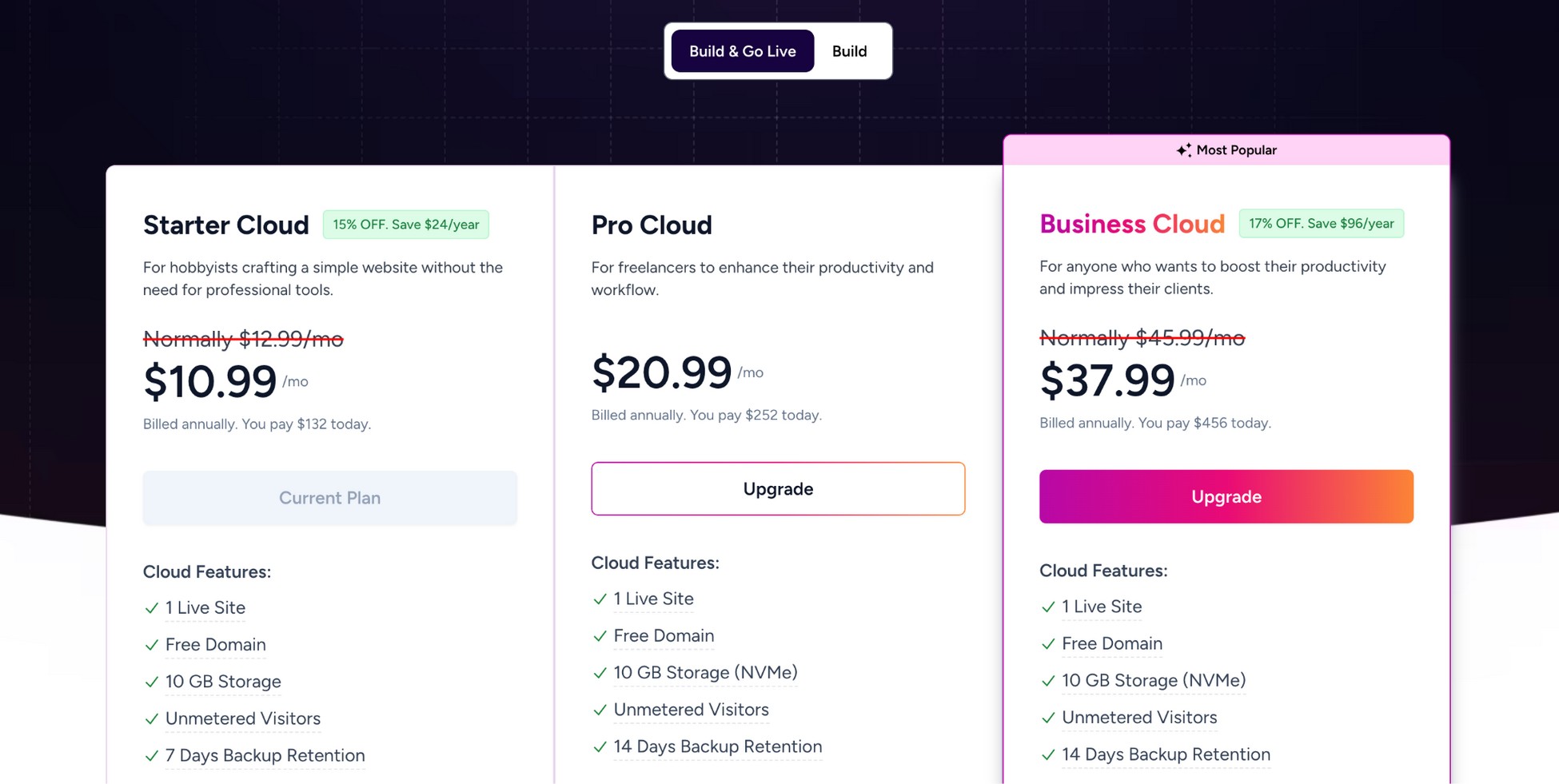Click the checkmark next to Pro's 1 Live Site
The width and height of the screenshot is (1559, 784).
tap(599, 599)
